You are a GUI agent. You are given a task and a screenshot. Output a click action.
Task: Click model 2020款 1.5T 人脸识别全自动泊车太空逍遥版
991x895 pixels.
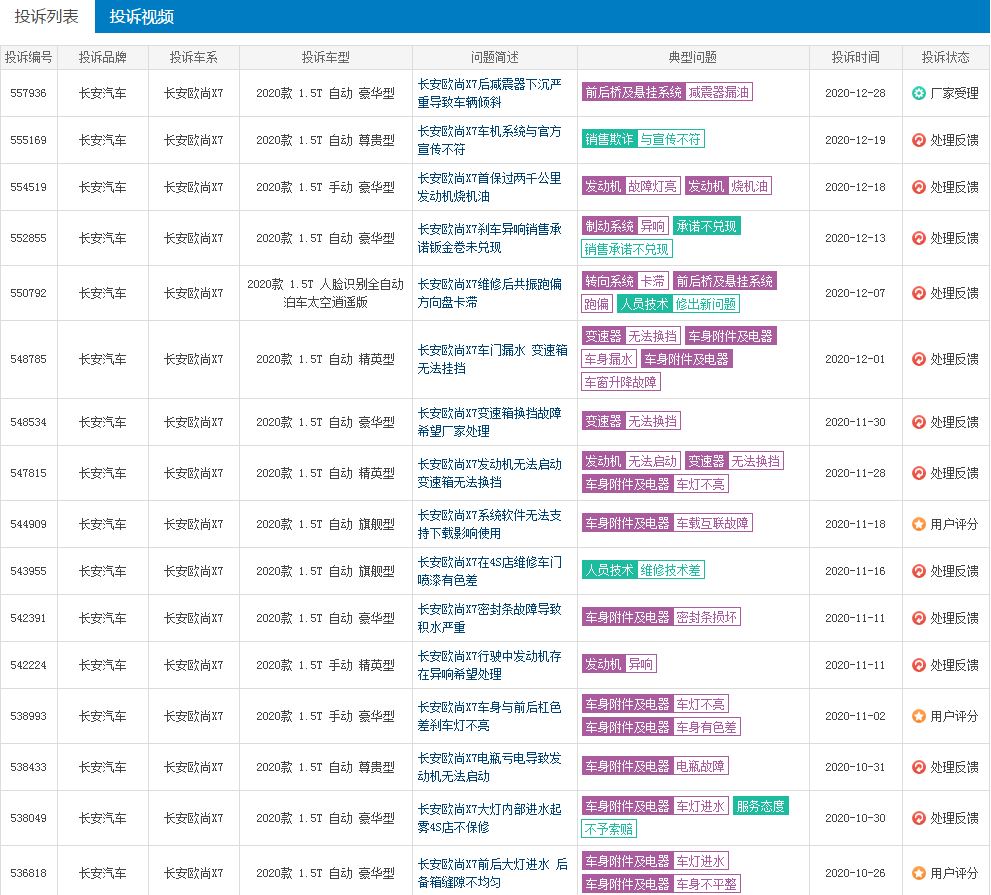[325, 293]
